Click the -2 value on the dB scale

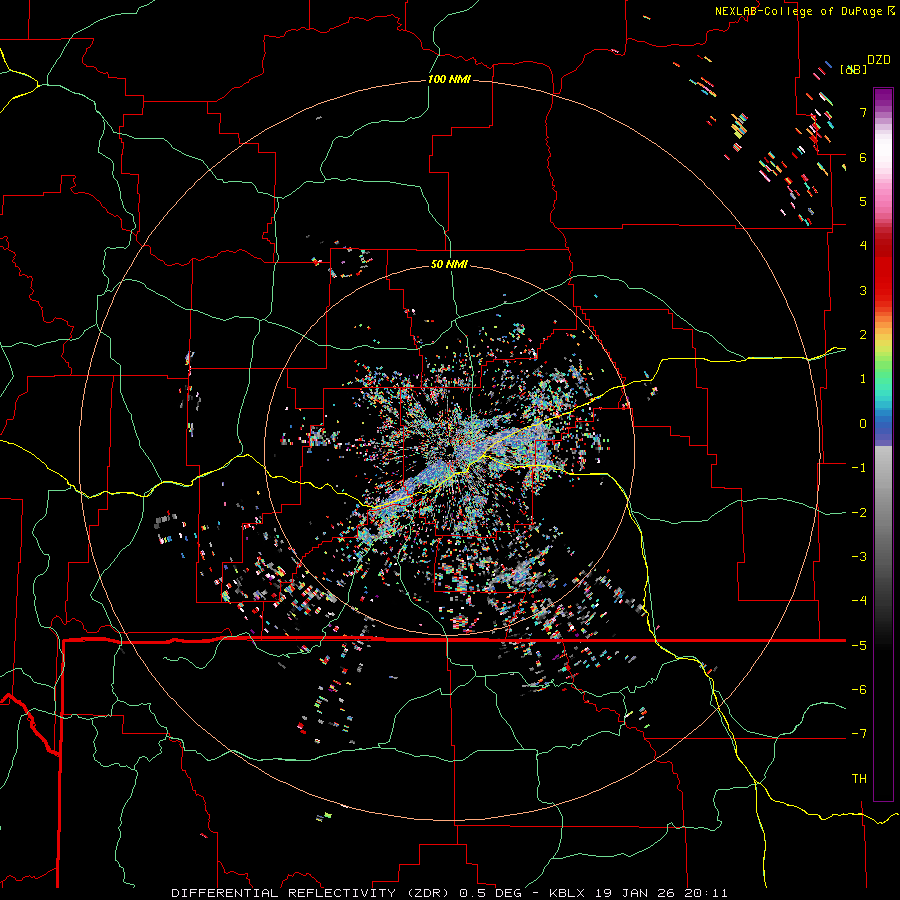tap(859, 512)
